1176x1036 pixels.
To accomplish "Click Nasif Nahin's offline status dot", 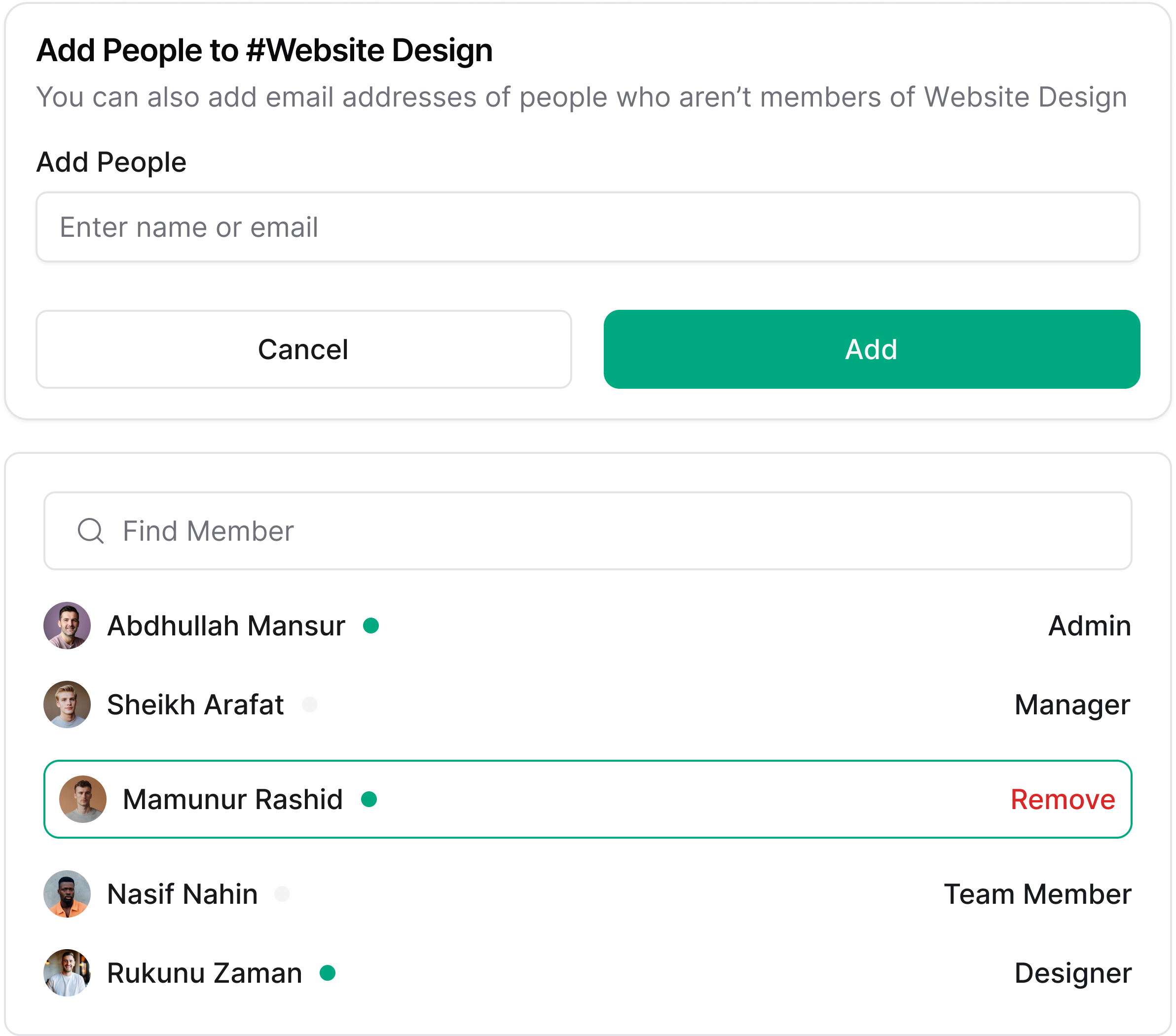I will pyautogui.click(x=282, y=893).
